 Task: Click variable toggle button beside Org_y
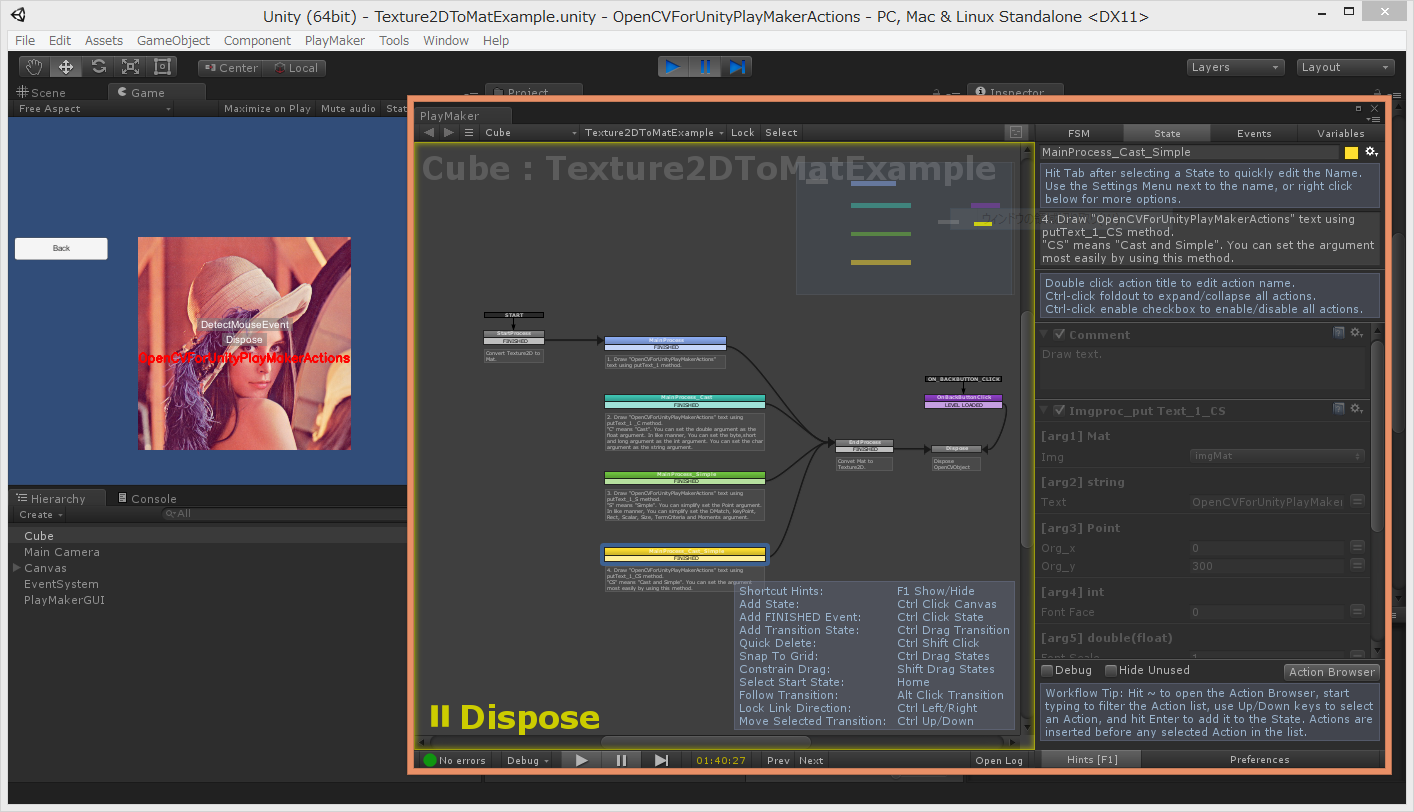1357,565
